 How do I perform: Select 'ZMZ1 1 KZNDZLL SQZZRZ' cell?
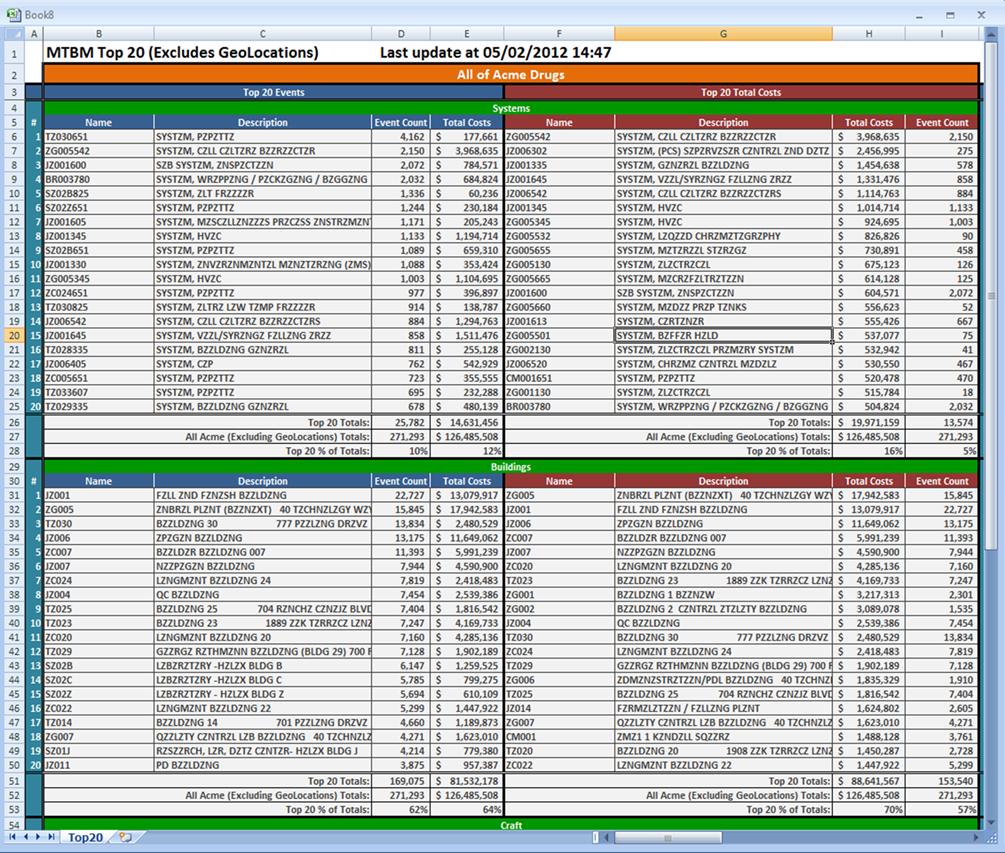pos(723,737)
